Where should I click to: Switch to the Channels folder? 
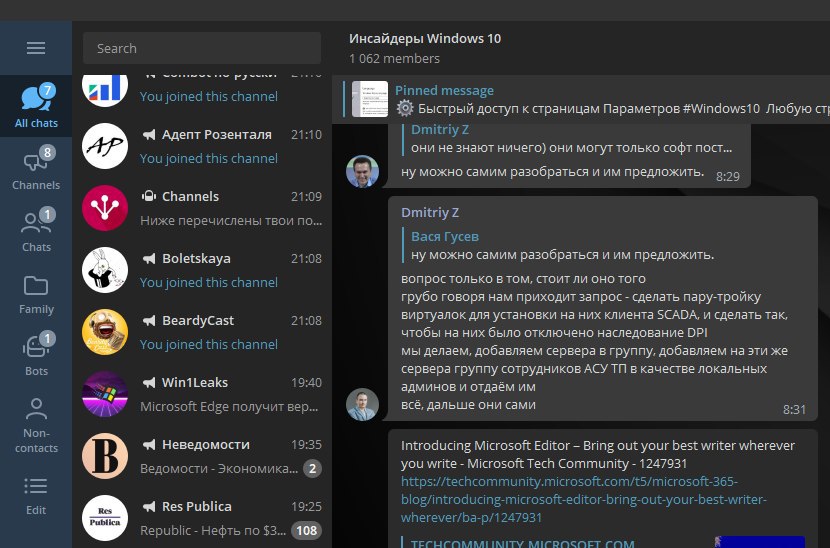pos(36,168)
